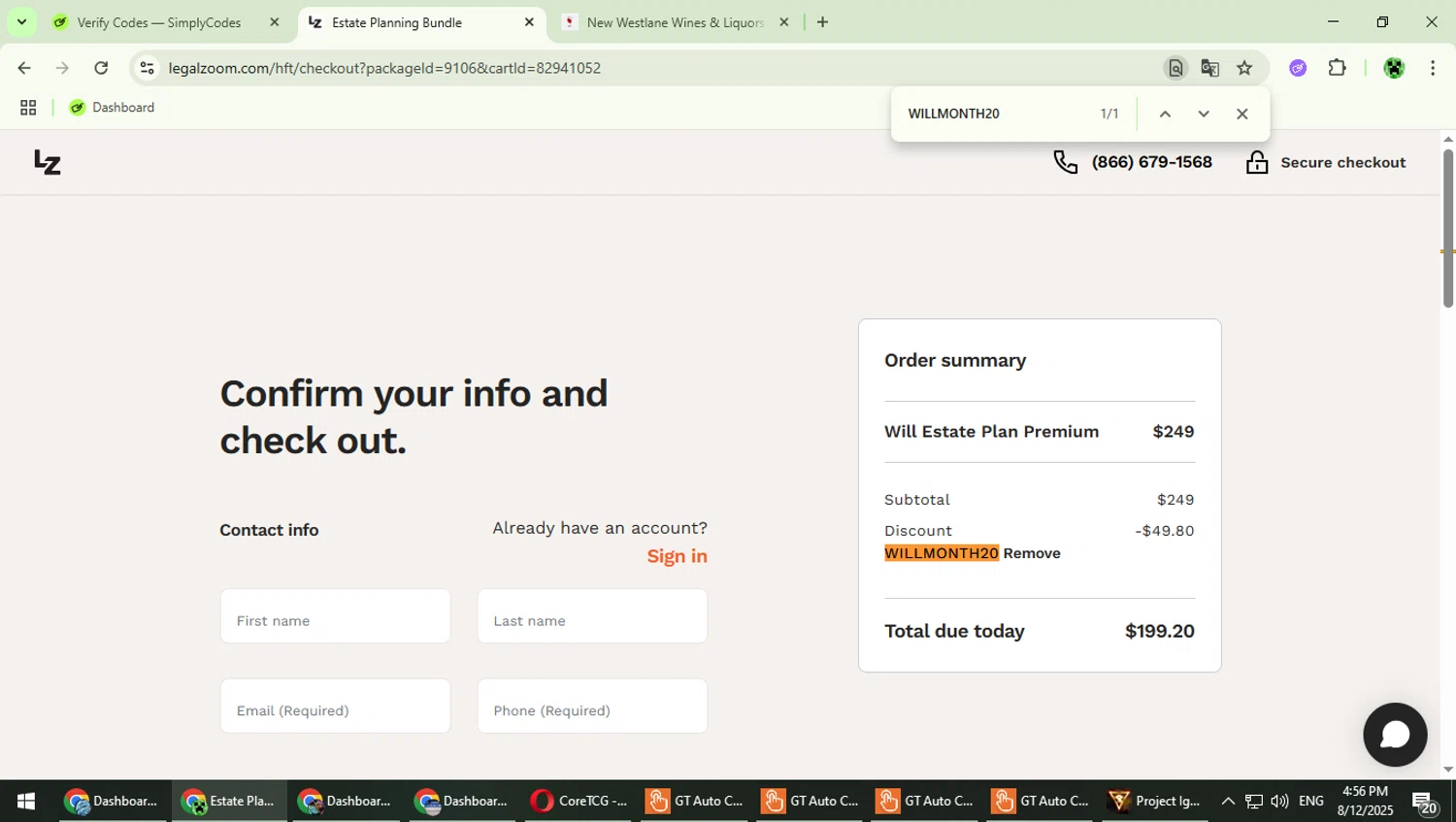Image resolution: width=1456 pixels, height=822 pixels.
Task: Click the purple extension icon in toolbar
Action: [1298, 68]
